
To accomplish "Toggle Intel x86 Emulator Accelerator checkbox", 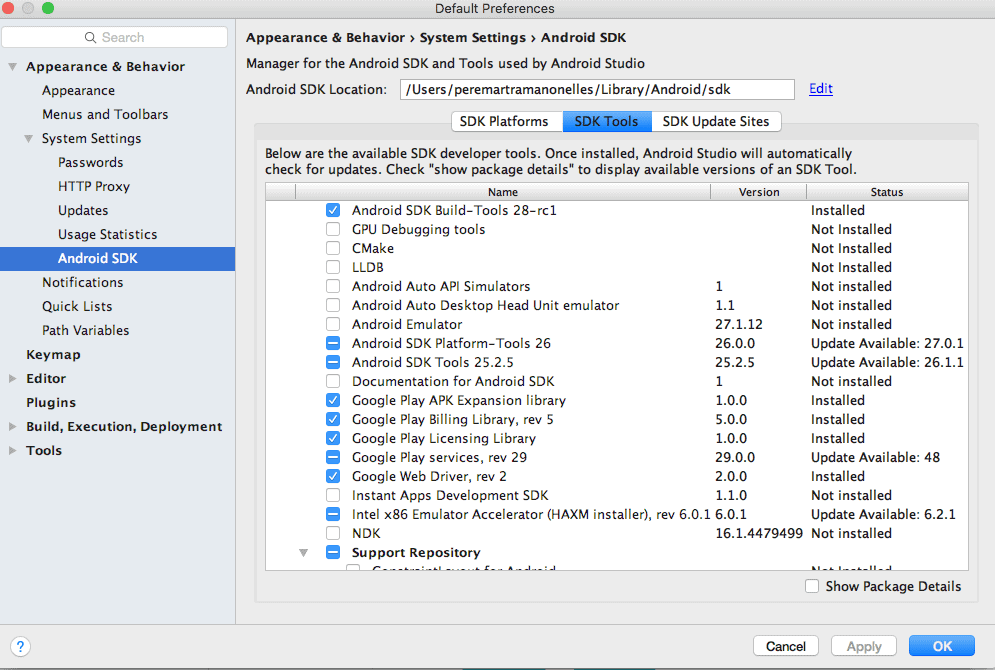I will point(333,515).
